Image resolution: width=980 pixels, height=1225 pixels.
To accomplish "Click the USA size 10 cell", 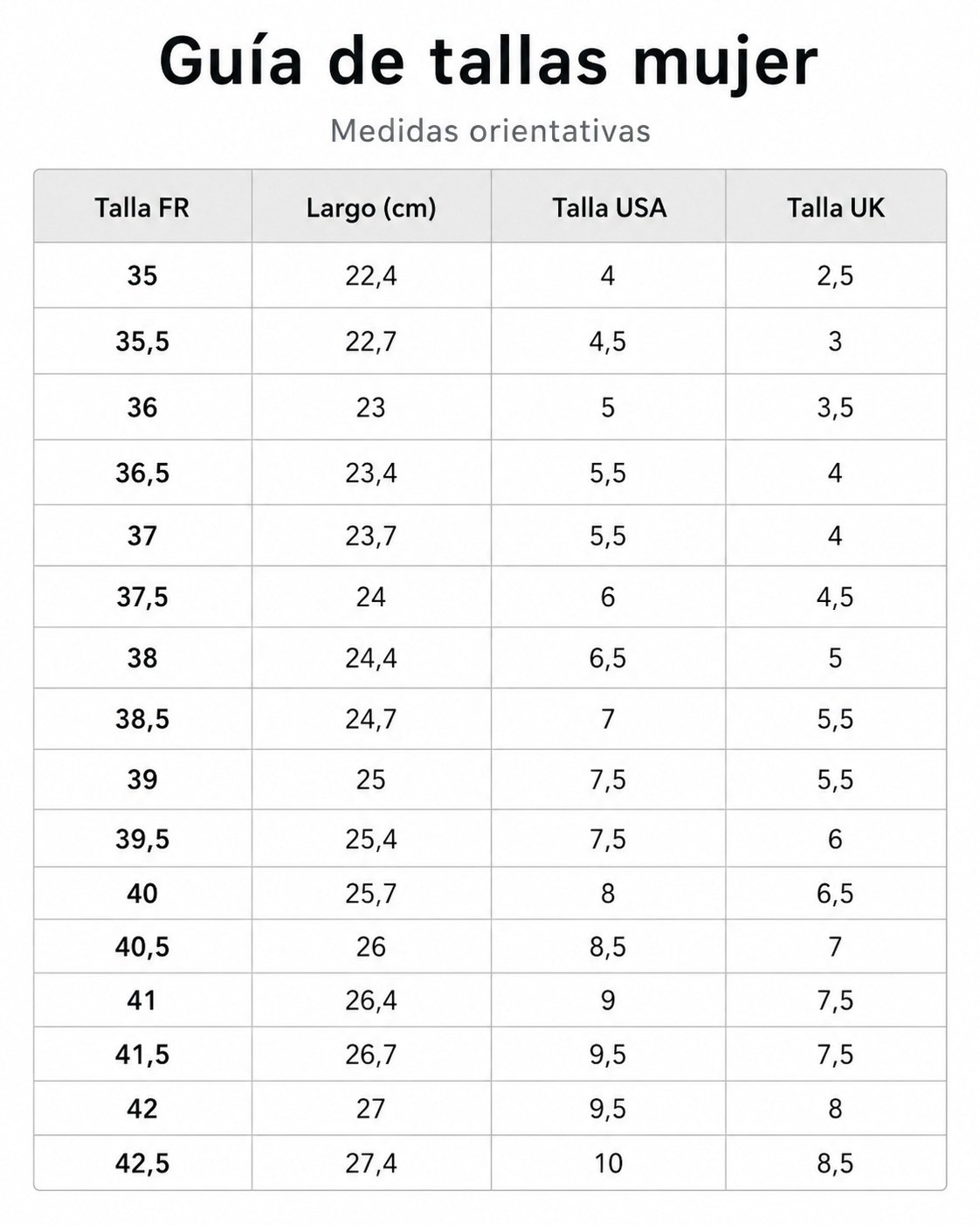I will [x=609, y=1164].
